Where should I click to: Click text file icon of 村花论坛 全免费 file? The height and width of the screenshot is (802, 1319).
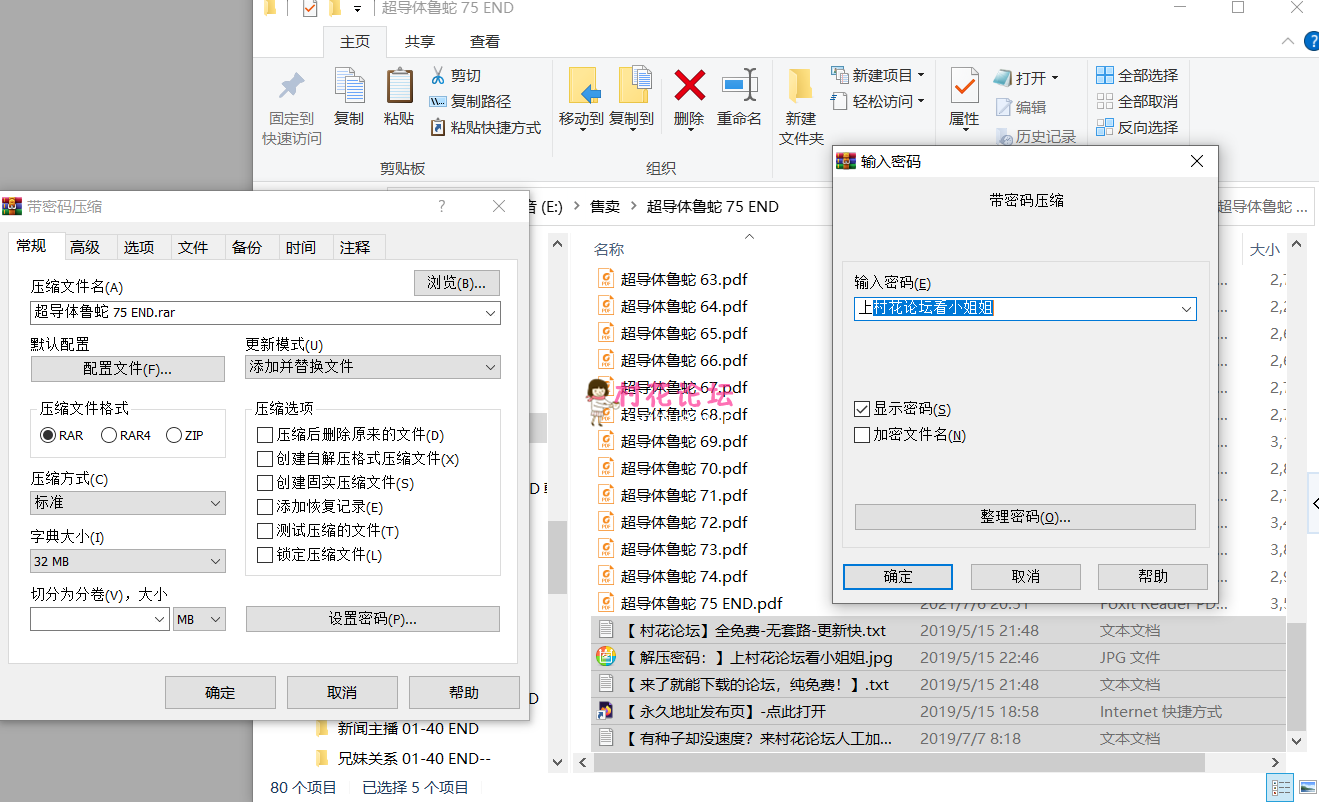604,630
